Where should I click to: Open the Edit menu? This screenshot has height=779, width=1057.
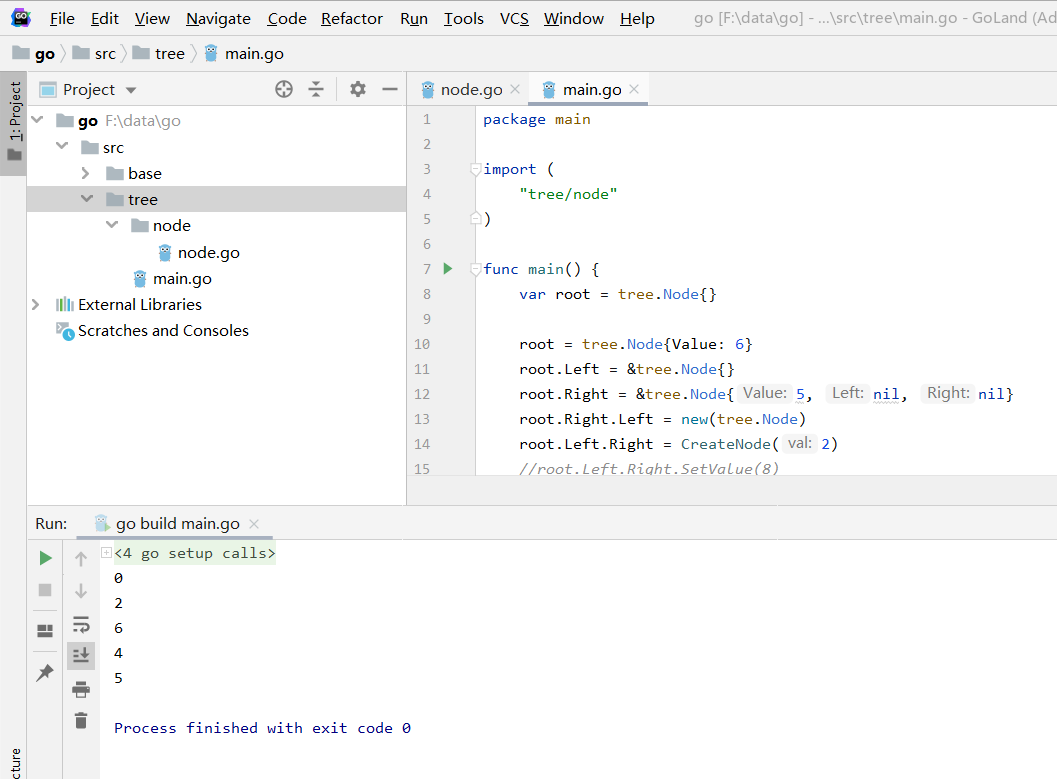point(105,19)
